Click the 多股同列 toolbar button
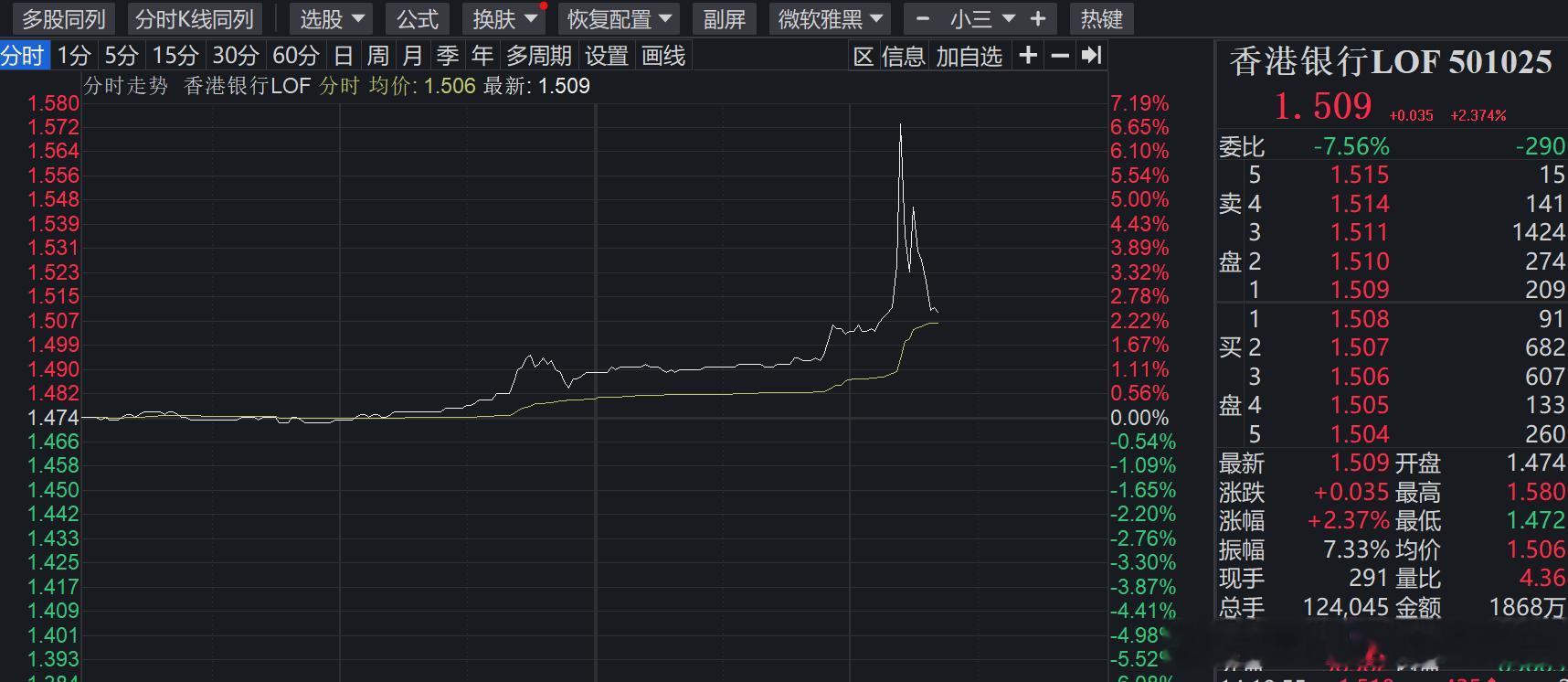1568x682 pixels. 64,18
